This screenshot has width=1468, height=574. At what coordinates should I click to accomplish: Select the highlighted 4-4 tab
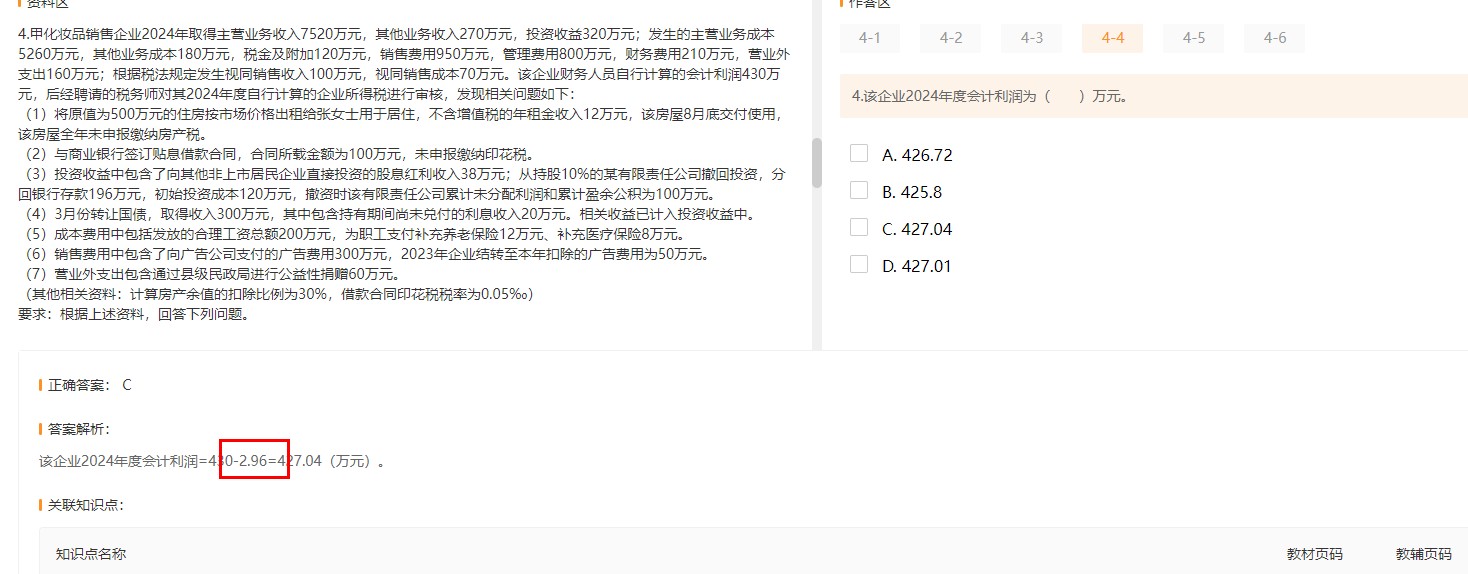coord(1112,38)
